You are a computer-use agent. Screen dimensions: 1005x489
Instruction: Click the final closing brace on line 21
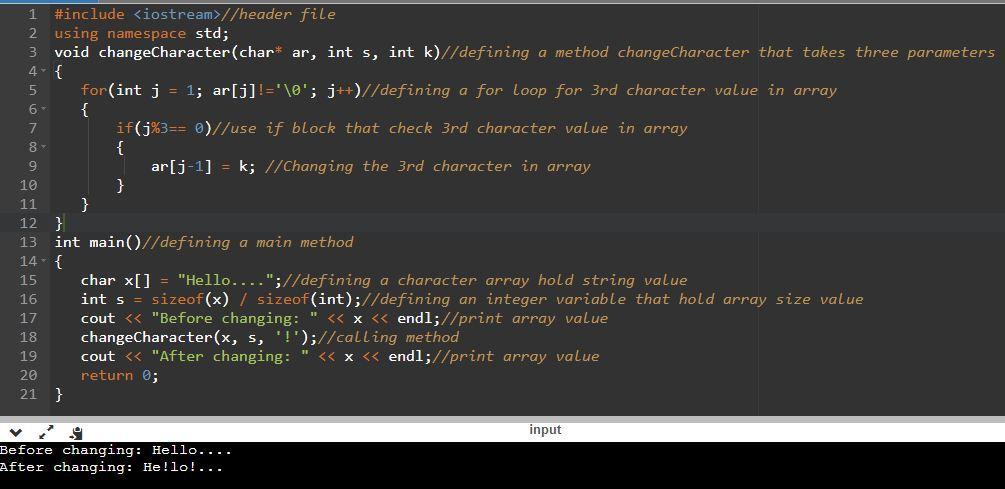point(59,394)
